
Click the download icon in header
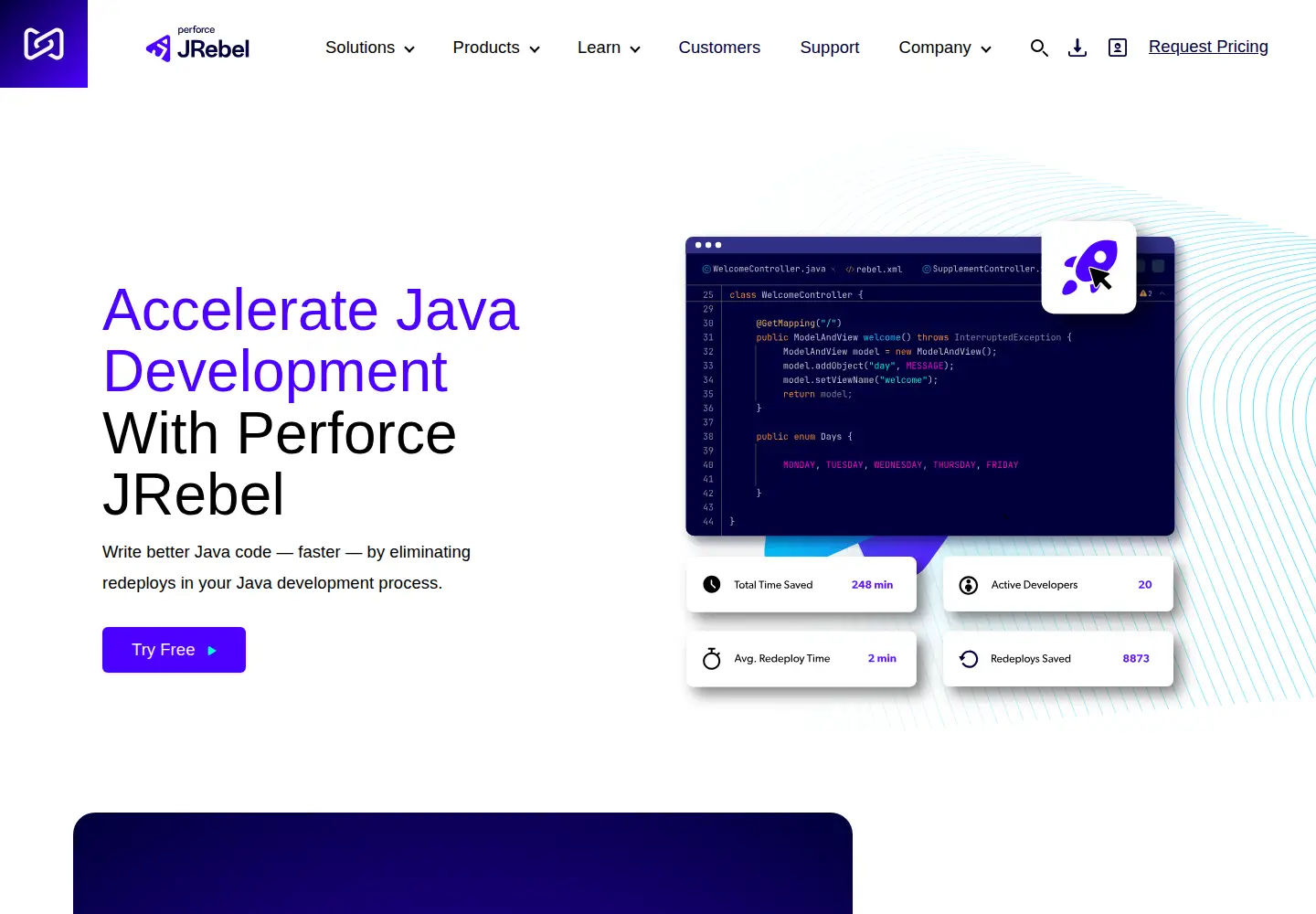(x=1077, y=48)
